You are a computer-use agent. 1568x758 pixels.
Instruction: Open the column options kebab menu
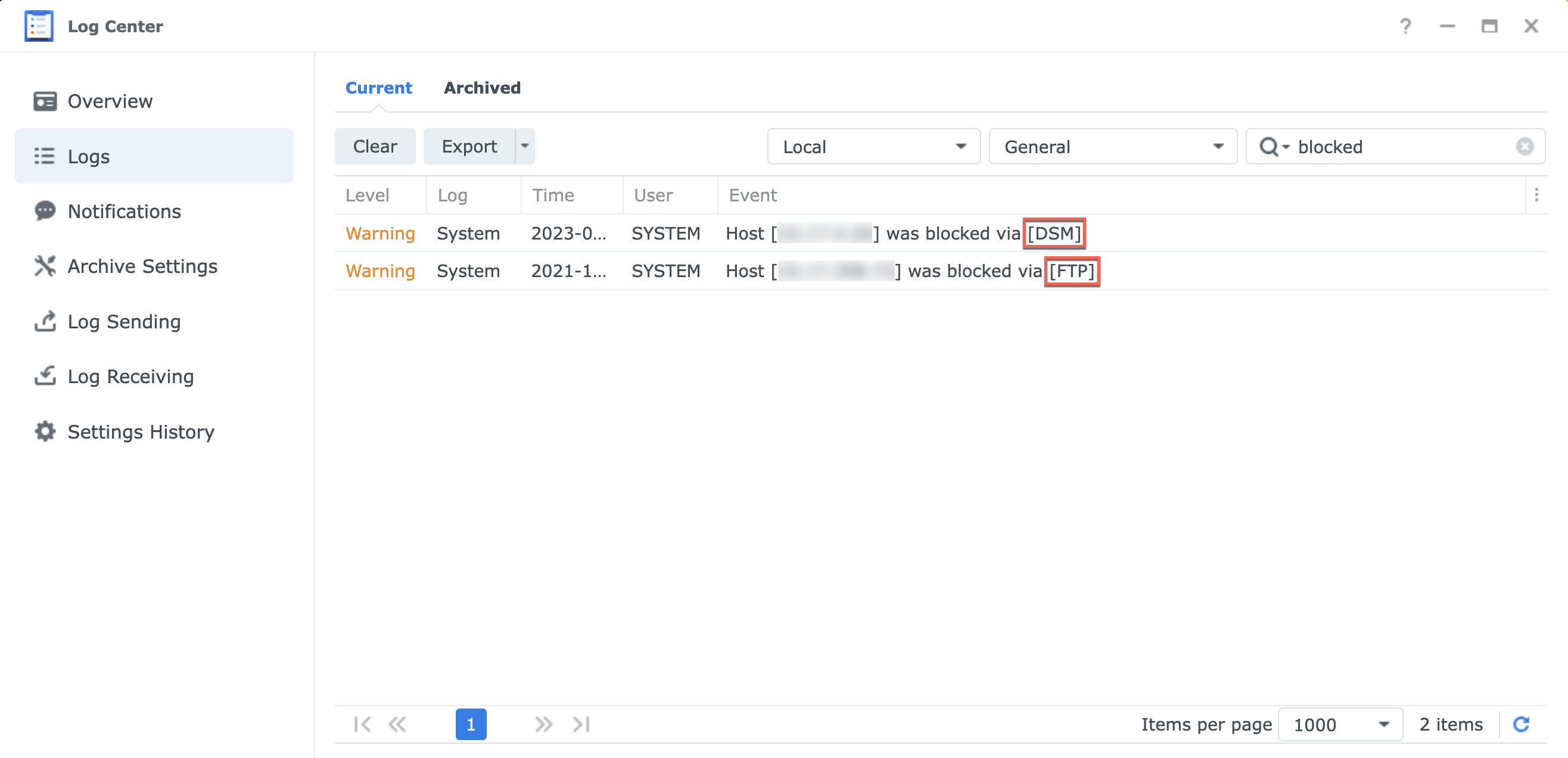(1537, 195)
